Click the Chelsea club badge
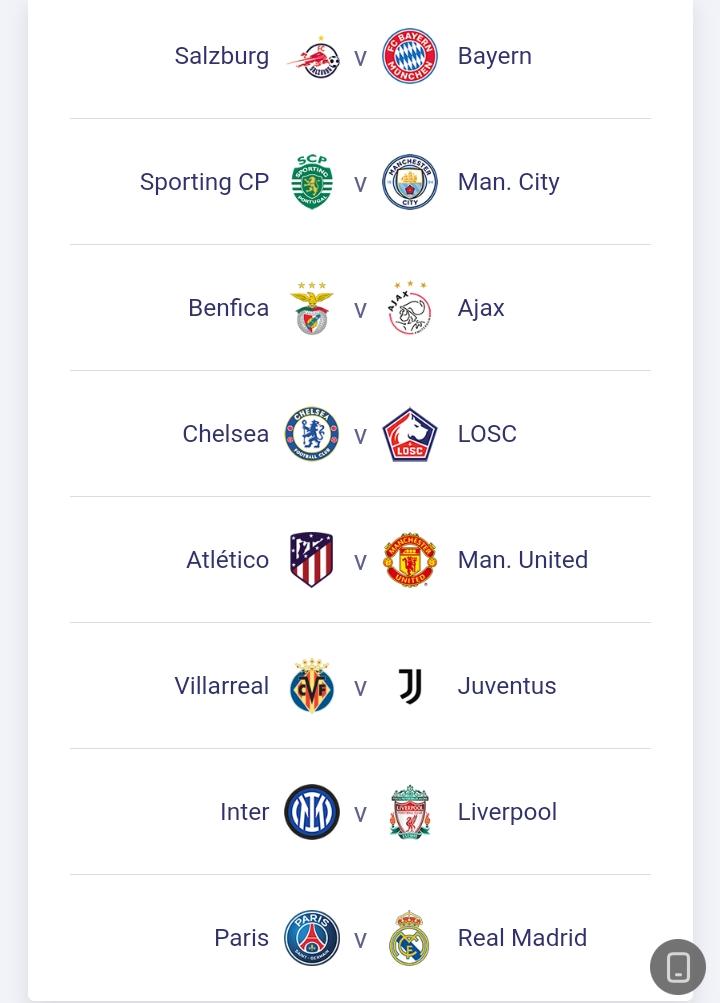The image size is (720, 1003). coord(312,434)
